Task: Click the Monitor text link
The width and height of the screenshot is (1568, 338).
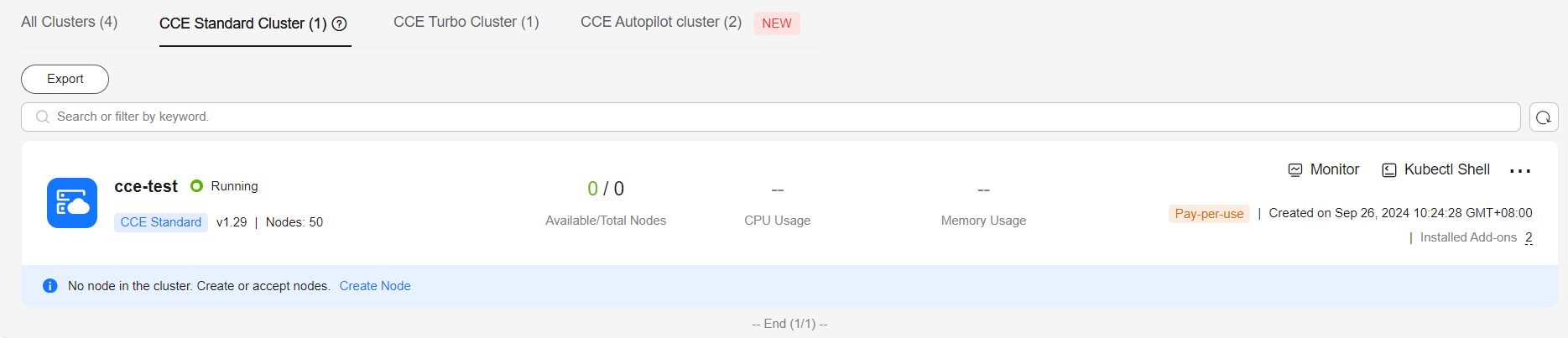Action: click(1335, 169)
